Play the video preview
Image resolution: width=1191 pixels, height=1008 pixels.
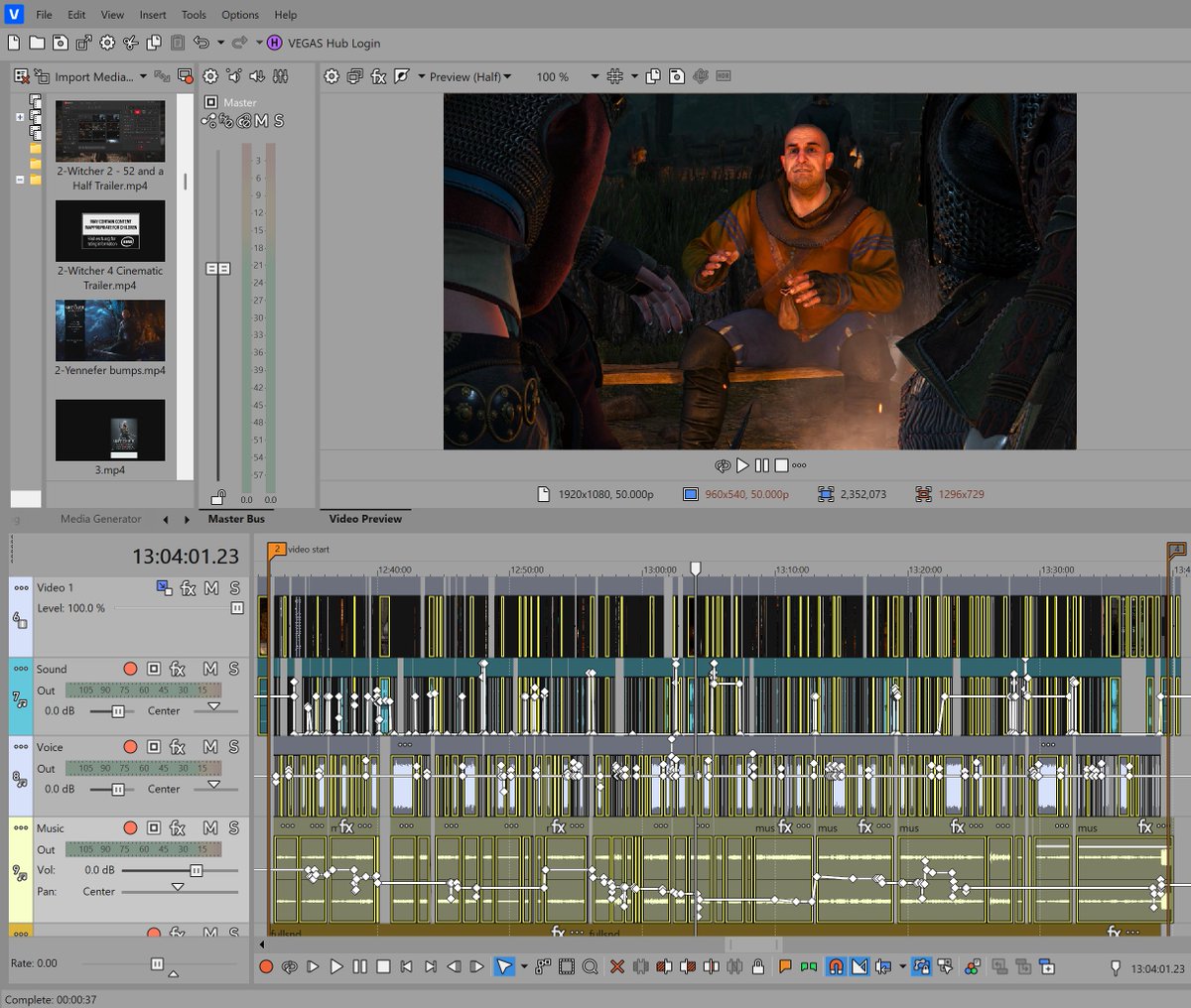point(742,465)
